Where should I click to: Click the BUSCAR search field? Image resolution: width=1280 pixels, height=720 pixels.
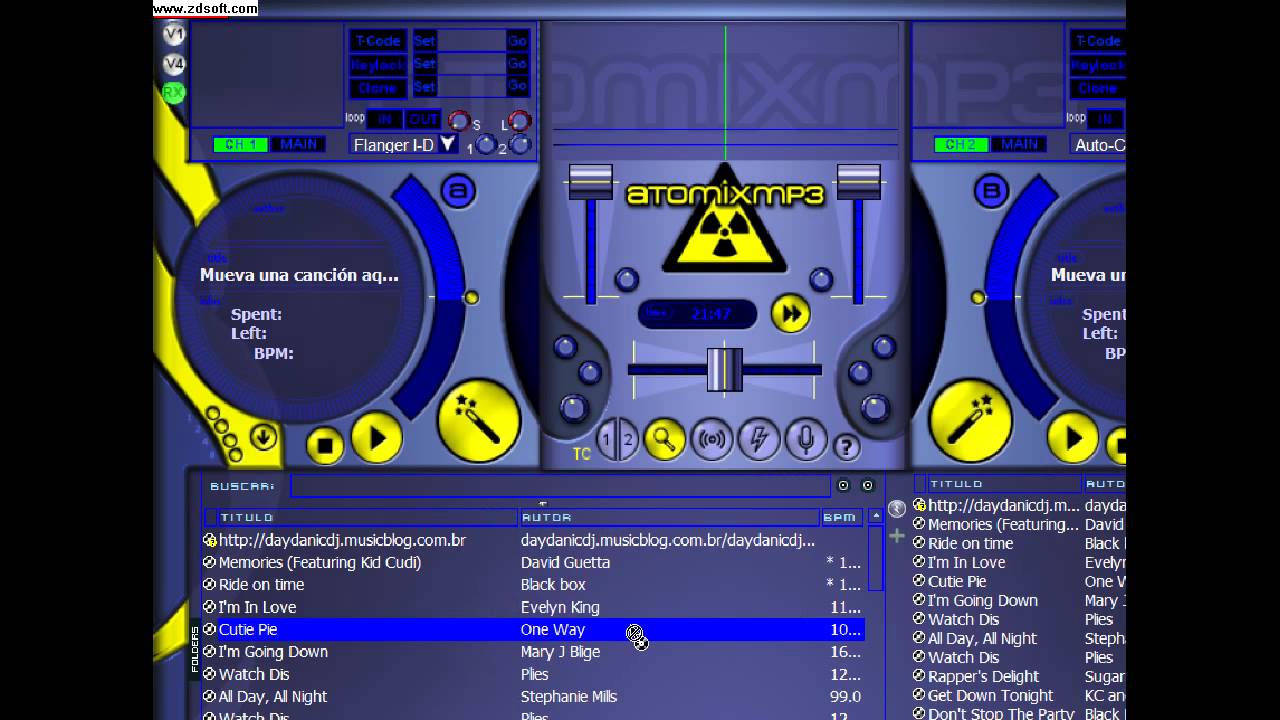[x=560, y=486]
